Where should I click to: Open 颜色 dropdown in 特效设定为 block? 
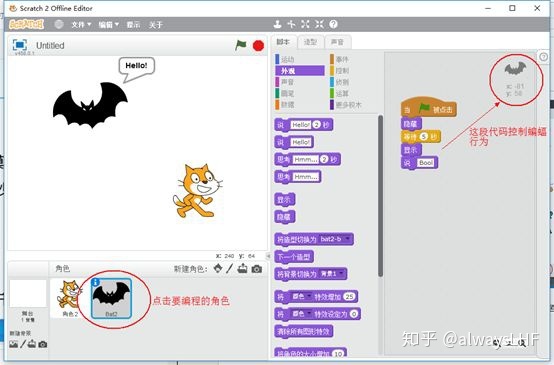(301, 313)
